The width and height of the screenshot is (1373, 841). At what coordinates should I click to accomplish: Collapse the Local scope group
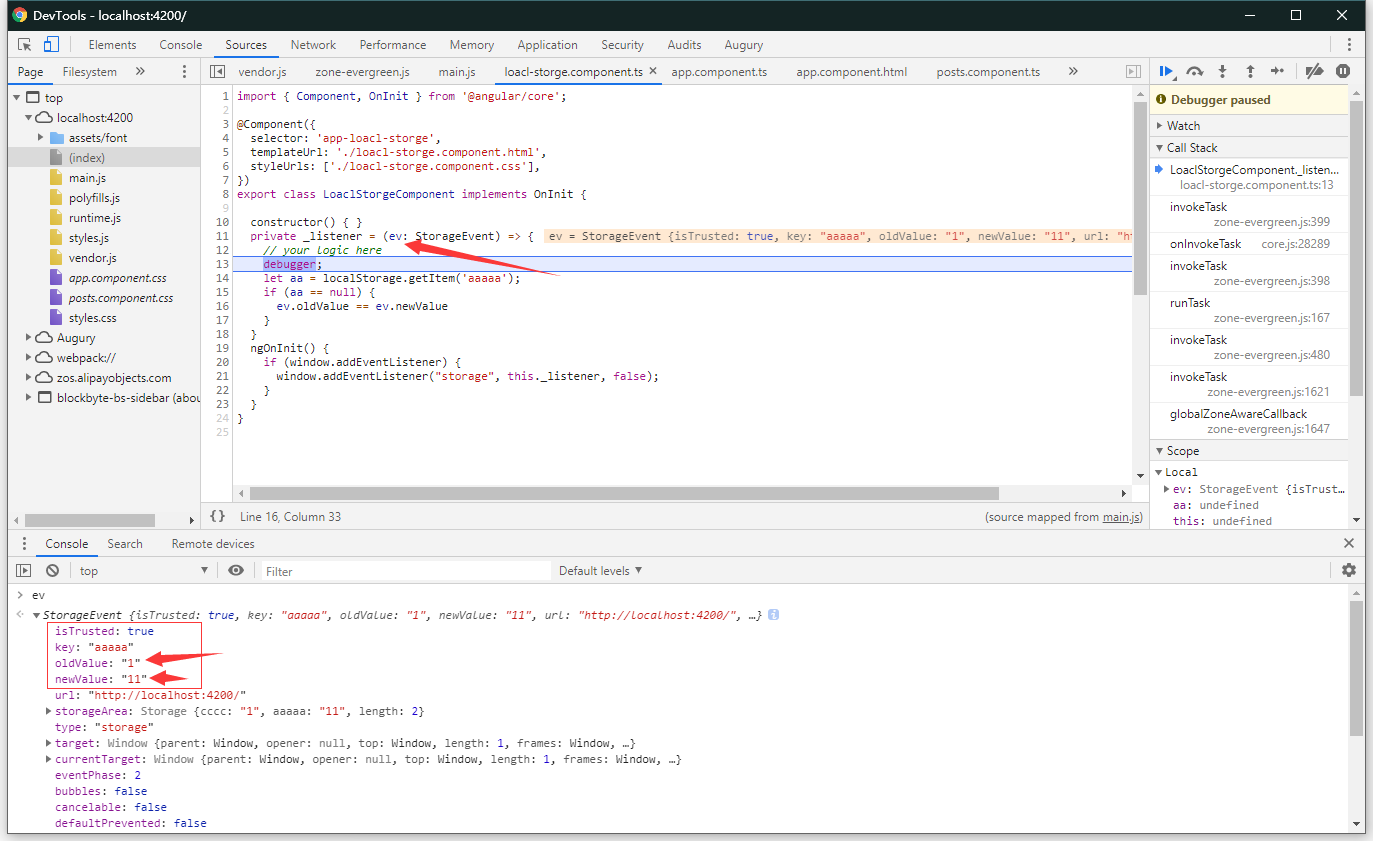pos(1160,472)
